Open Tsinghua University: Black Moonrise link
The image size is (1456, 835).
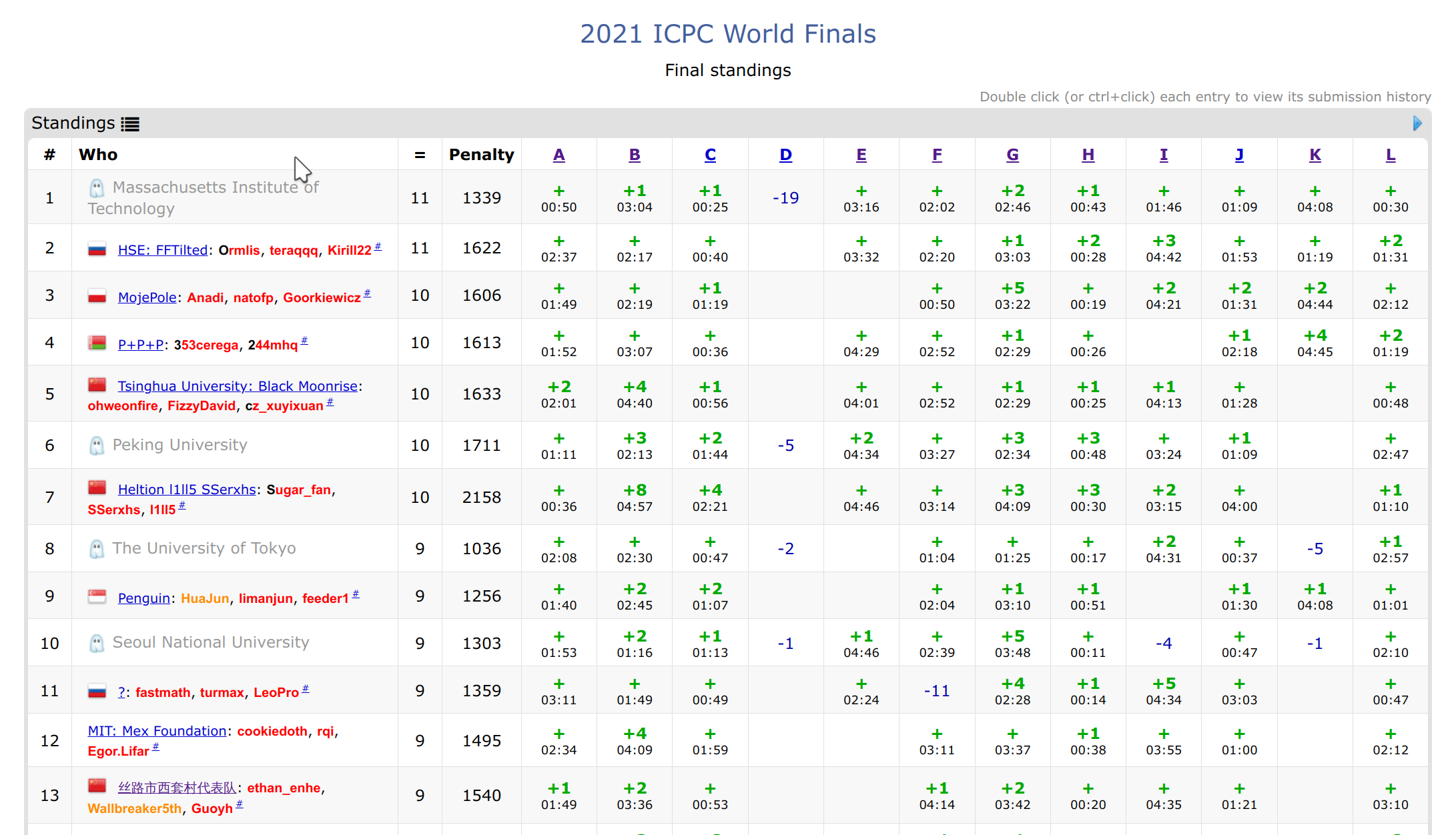(238, 386)
